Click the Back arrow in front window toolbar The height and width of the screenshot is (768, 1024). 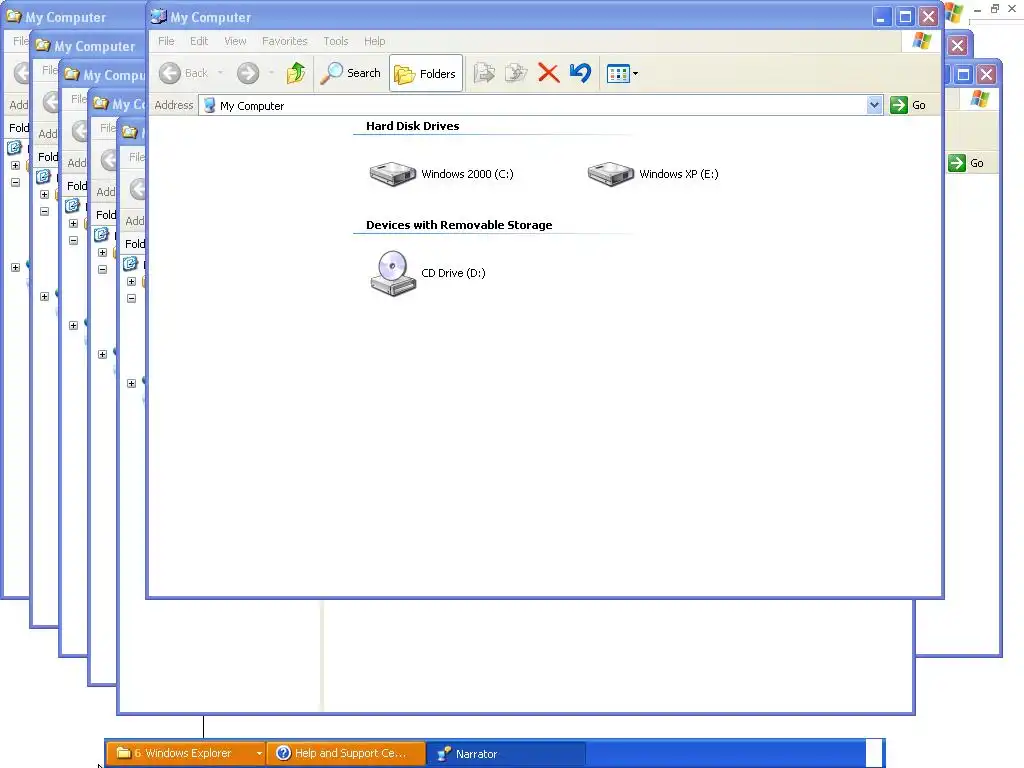(x=170, y=73)
